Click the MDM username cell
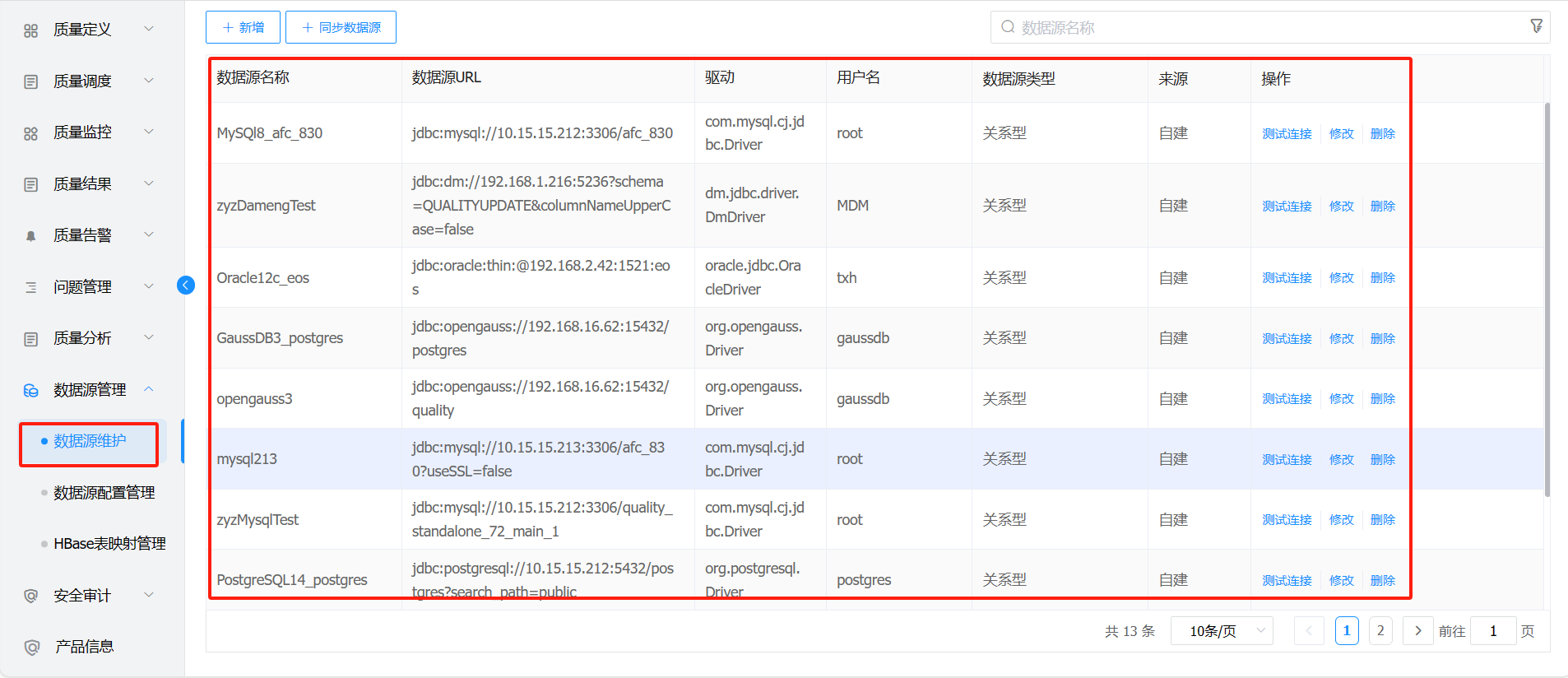 [852, 206]
